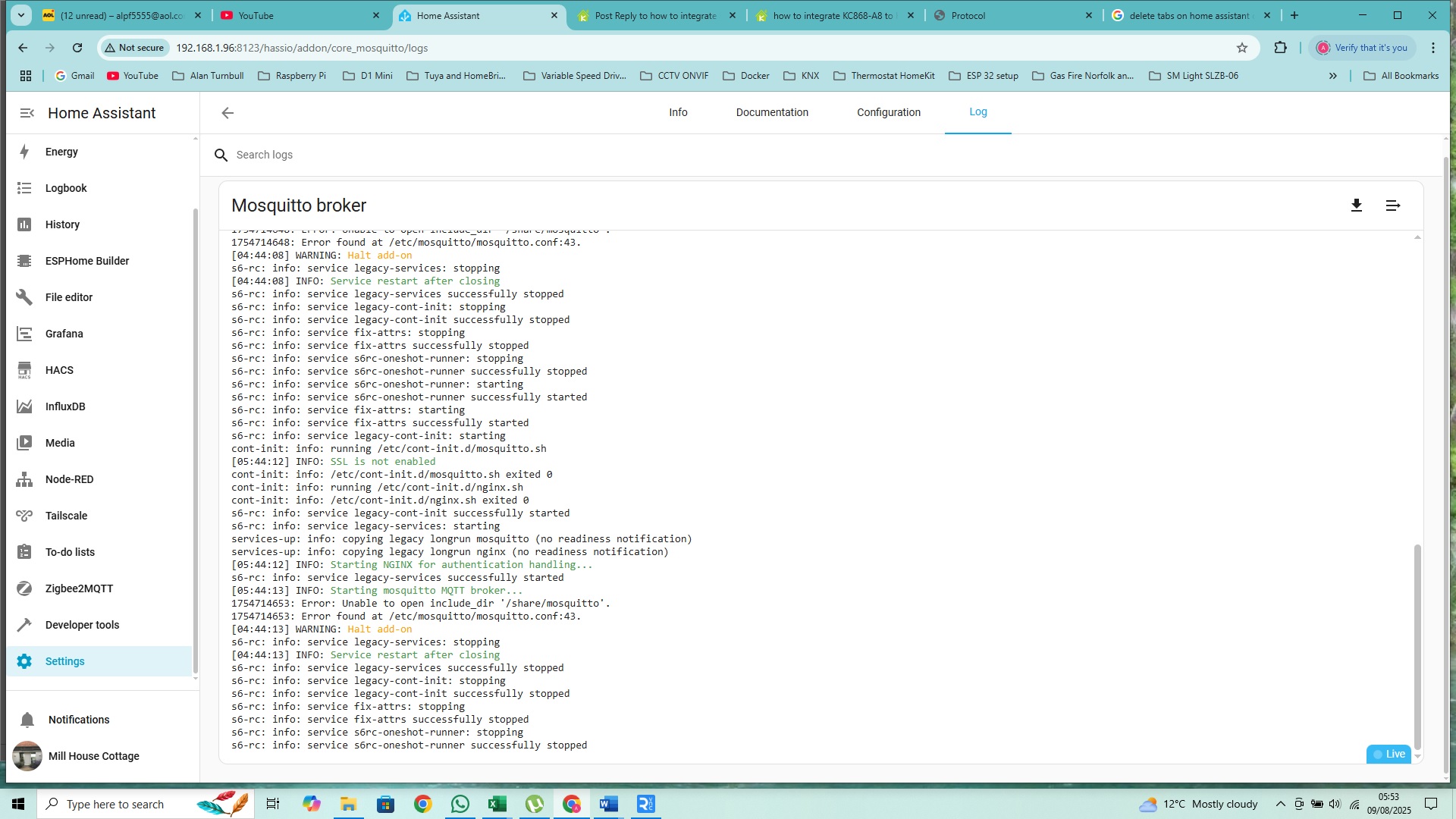Viewport: 1456px width, 819px height.
Task: Toggle line wrap icon in log header
Action: tap(1393, 206)
